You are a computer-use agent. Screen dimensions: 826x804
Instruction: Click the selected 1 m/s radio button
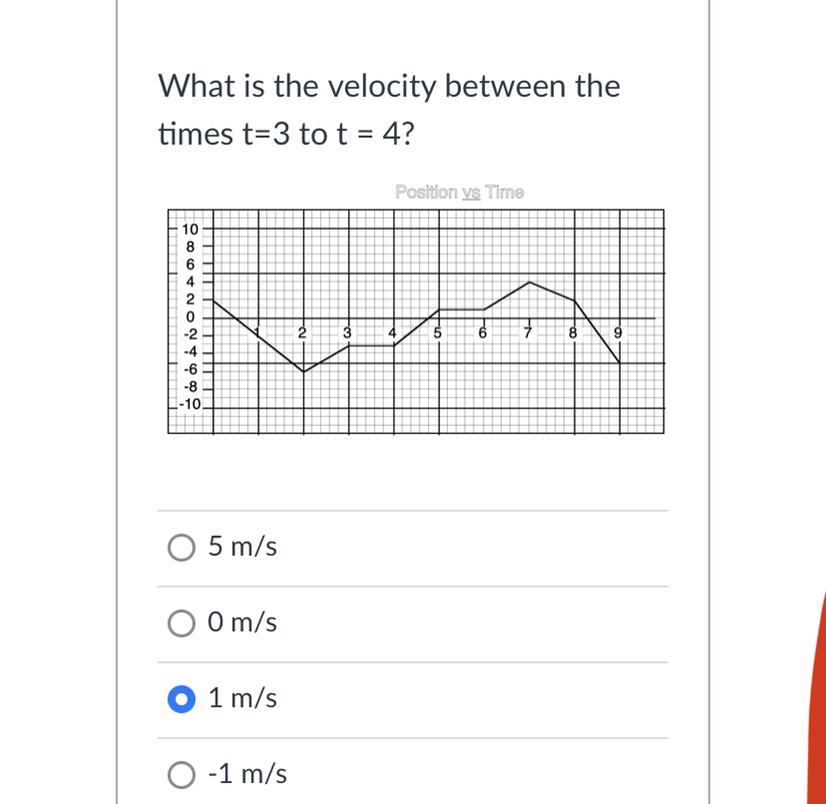pos(181,700)
